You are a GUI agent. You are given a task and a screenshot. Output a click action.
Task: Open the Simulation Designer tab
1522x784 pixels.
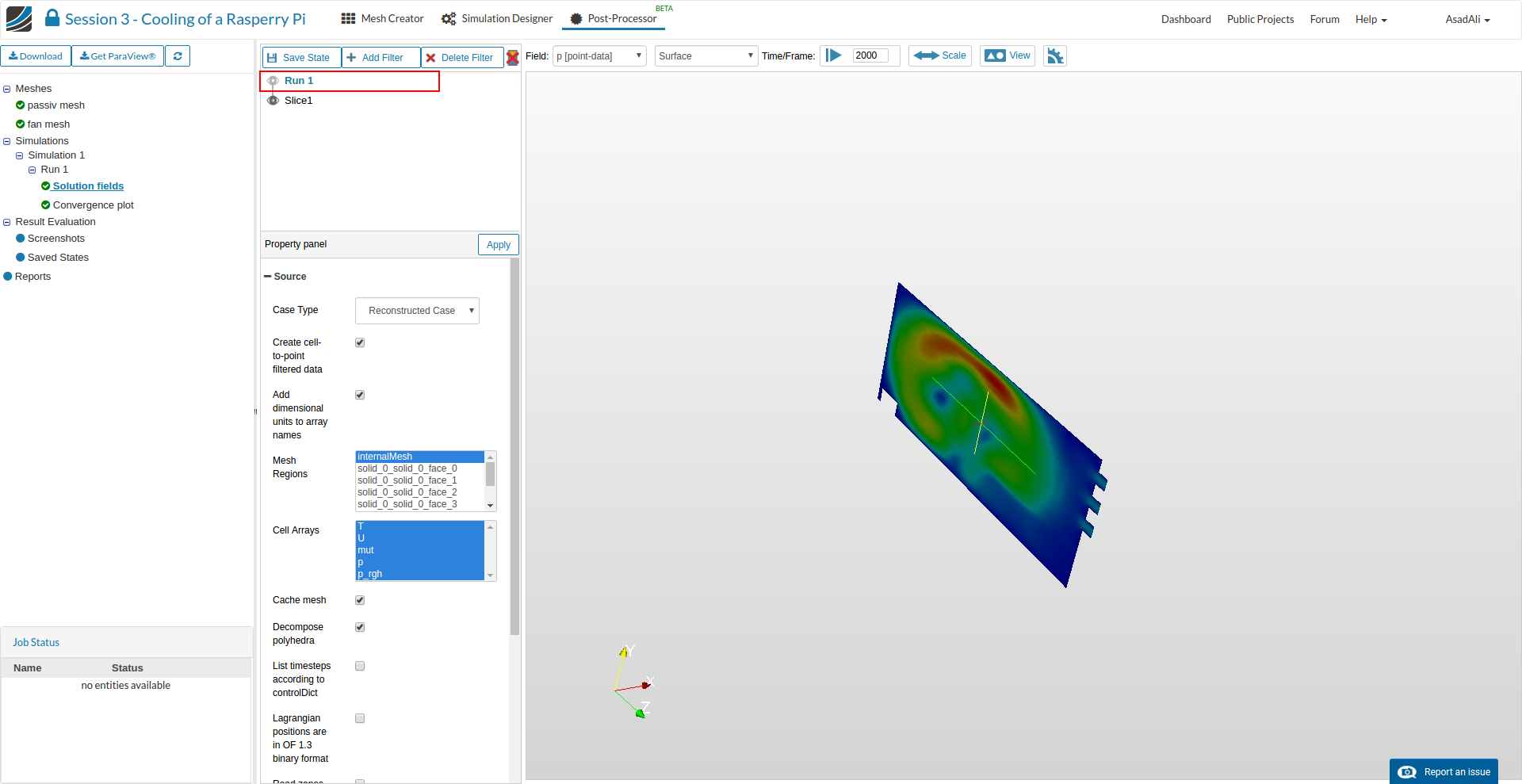tap(497, 19)
